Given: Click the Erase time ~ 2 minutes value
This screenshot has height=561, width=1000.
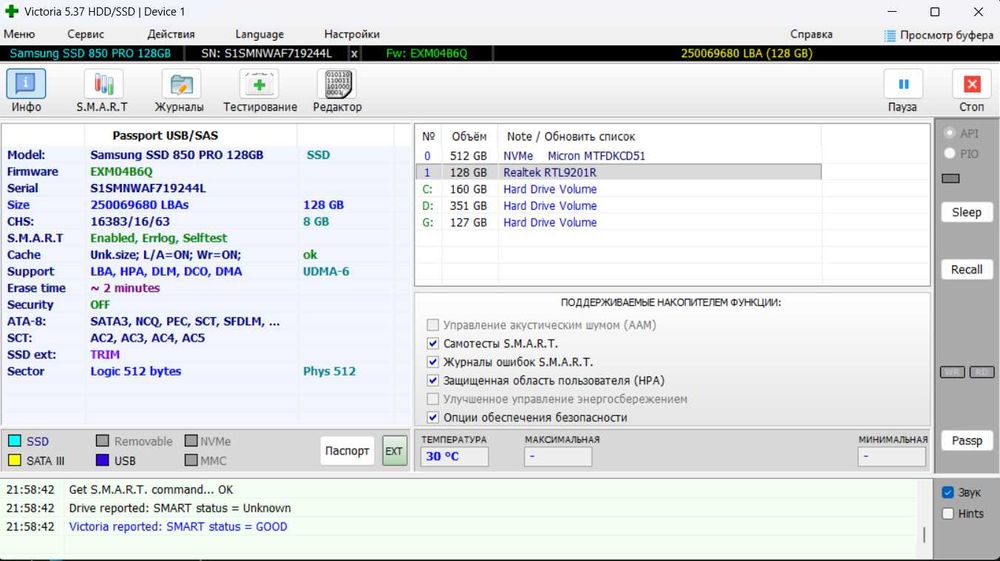Looking at the screenshot, I should point(125,288).
